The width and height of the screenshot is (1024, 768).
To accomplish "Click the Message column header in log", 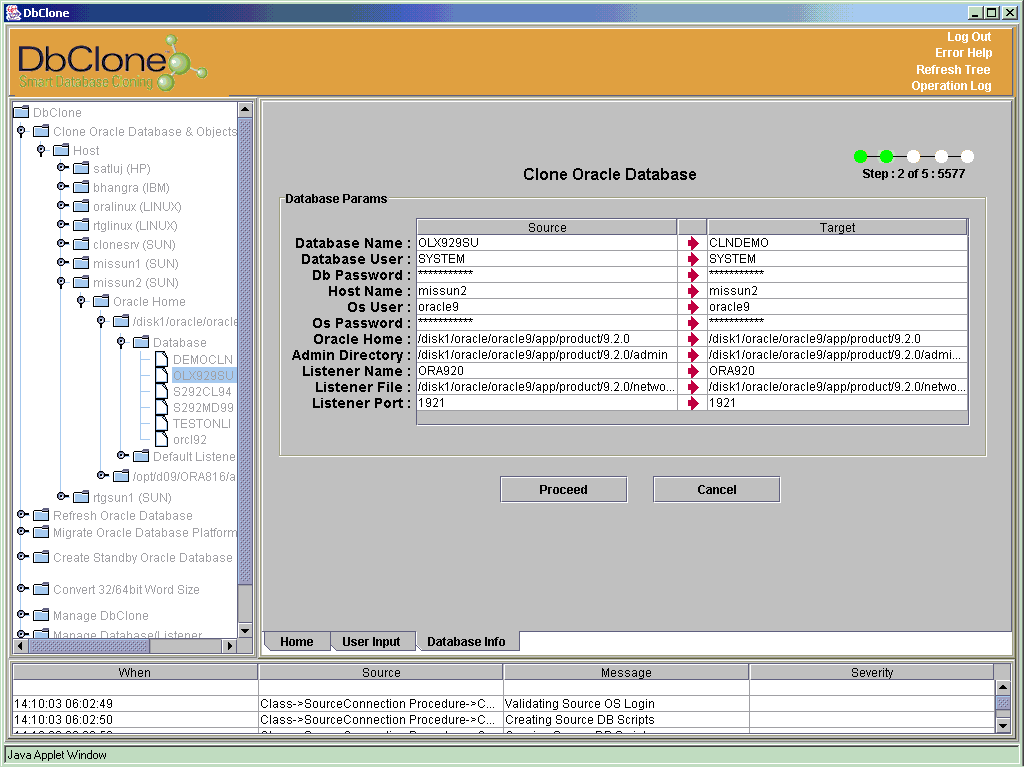I will click(626, 673).
